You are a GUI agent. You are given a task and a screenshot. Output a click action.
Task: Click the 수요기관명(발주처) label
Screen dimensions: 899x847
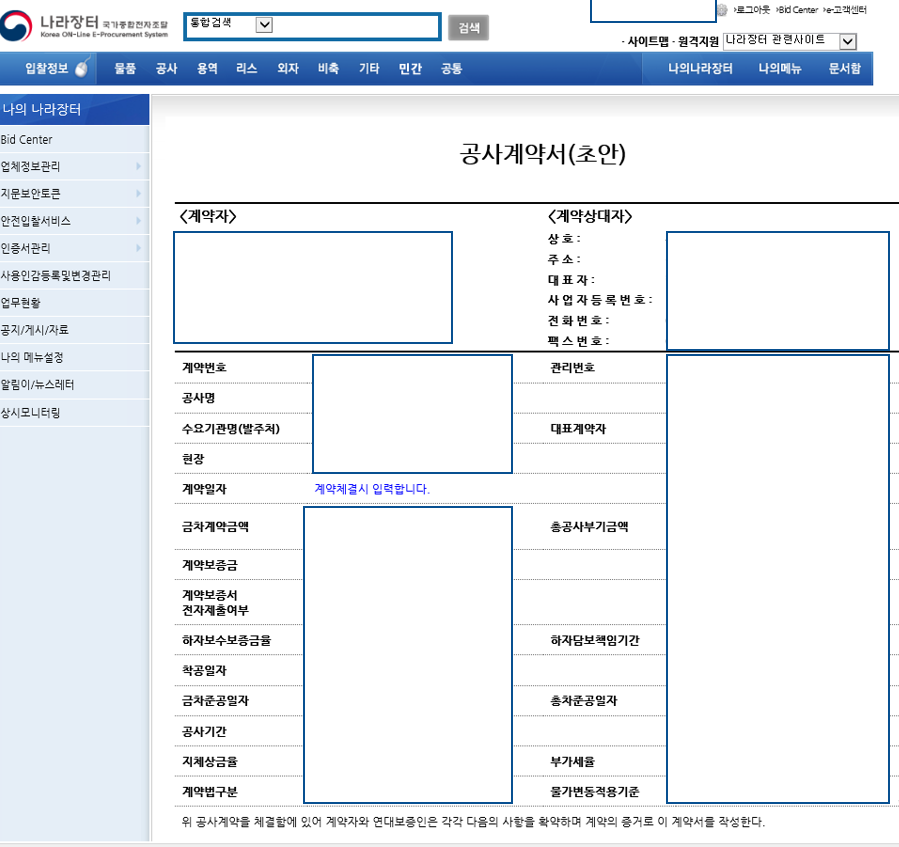pyautogui.click(x=230, y=428)
